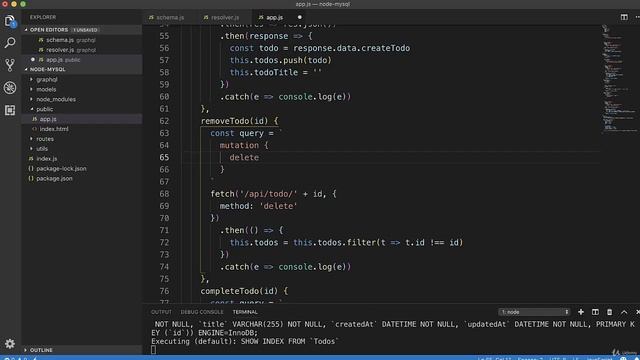640x360 pixels.
Task: Open the Debug view in activity bar
Action: 10,87
